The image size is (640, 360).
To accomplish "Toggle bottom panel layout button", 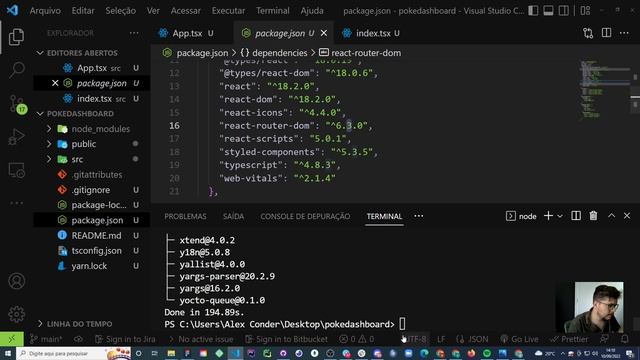I will point(548,11).
